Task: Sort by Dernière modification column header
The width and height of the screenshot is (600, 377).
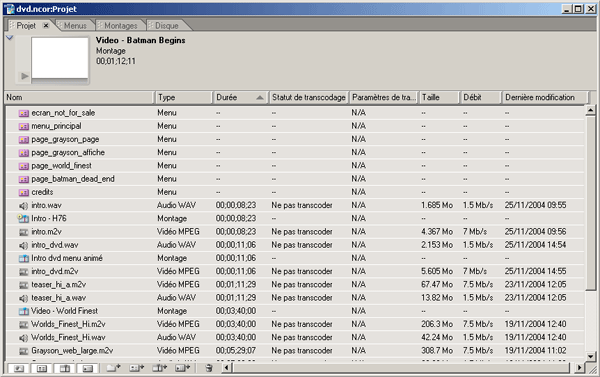Action: click(x=545, y=97)
